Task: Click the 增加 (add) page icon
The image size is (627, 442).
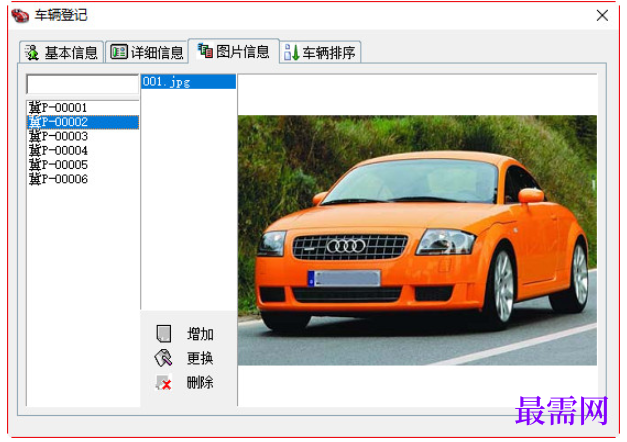Action: point(164,334)
